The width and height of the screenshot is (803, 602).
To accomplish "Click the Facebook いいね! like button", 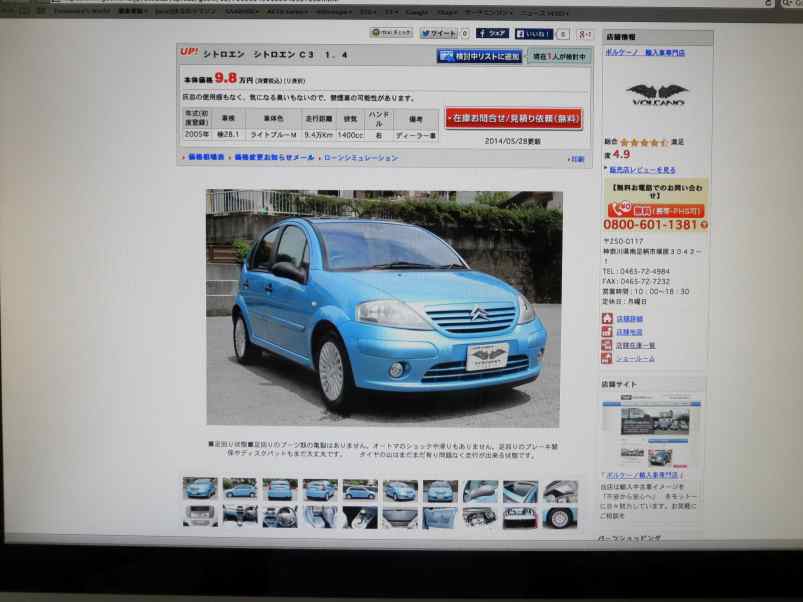I will 534,34.
